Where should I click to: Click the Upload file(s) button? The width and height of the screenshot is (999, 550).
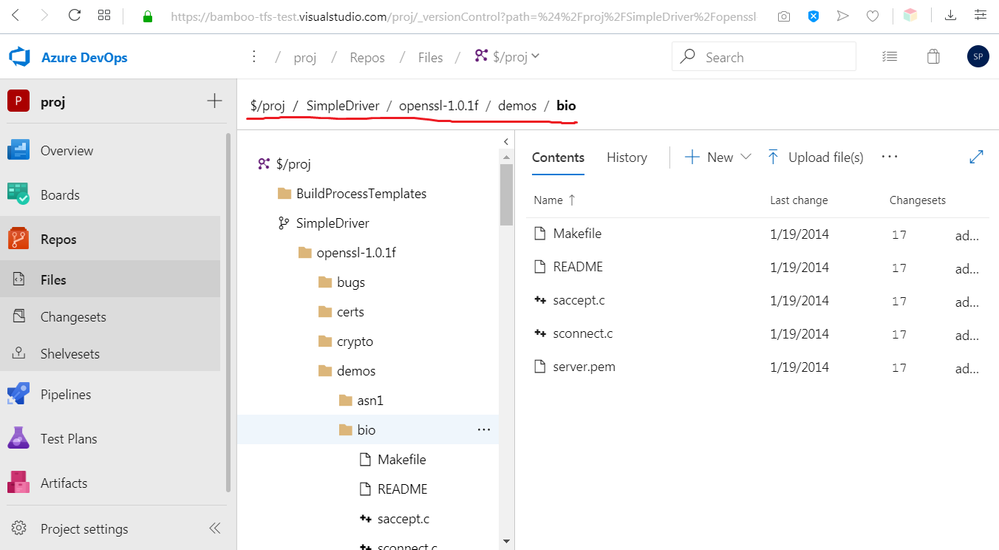pos(816,157)
